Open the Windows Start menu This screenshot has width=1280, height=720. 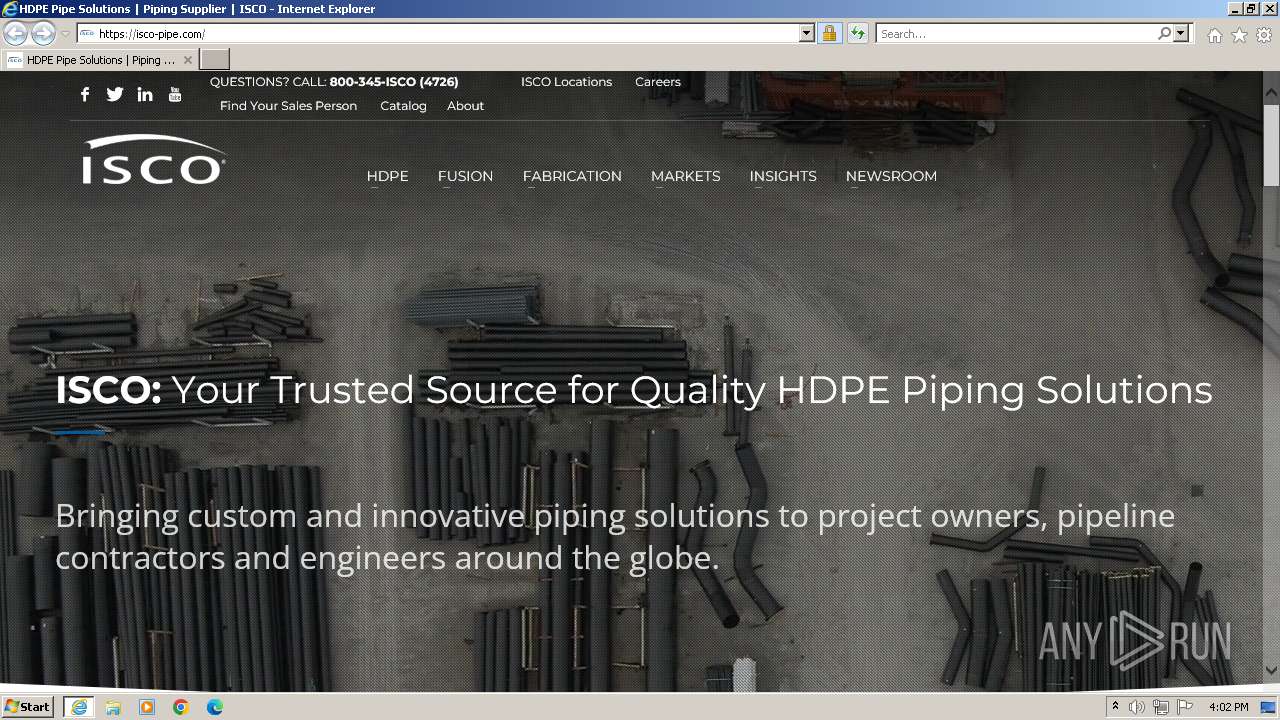point(28,707)
